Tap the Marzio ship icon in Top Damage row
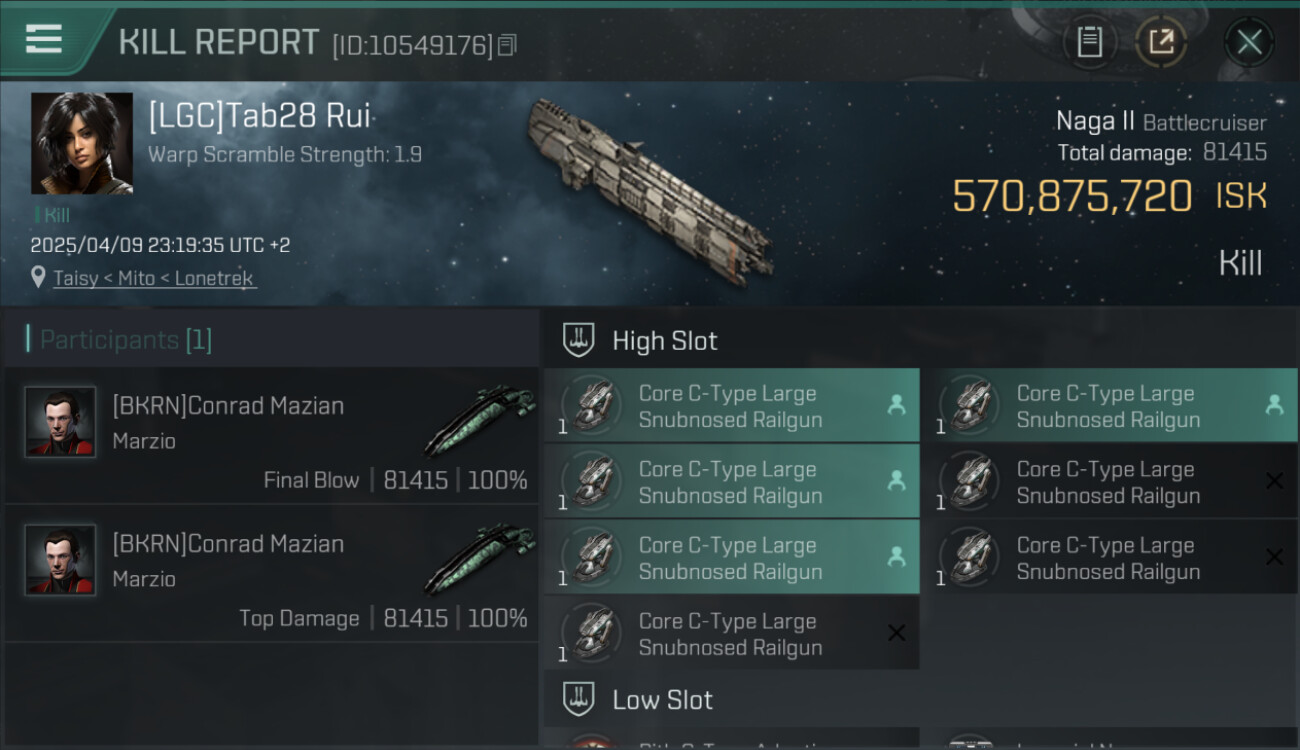1300x750 pixels. (x=480, y=561)
